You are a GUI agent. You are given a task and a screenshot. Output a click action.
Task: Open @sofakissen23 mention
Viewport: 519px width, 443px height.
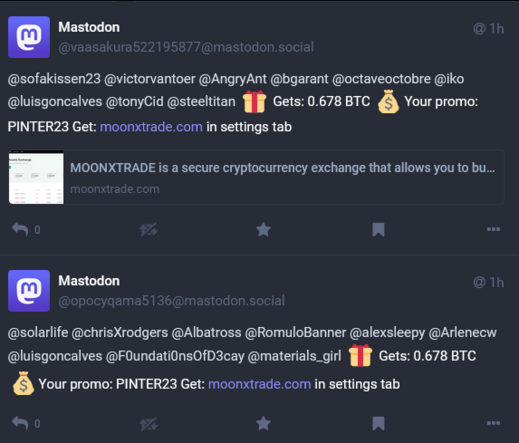[x=54, y=79]
